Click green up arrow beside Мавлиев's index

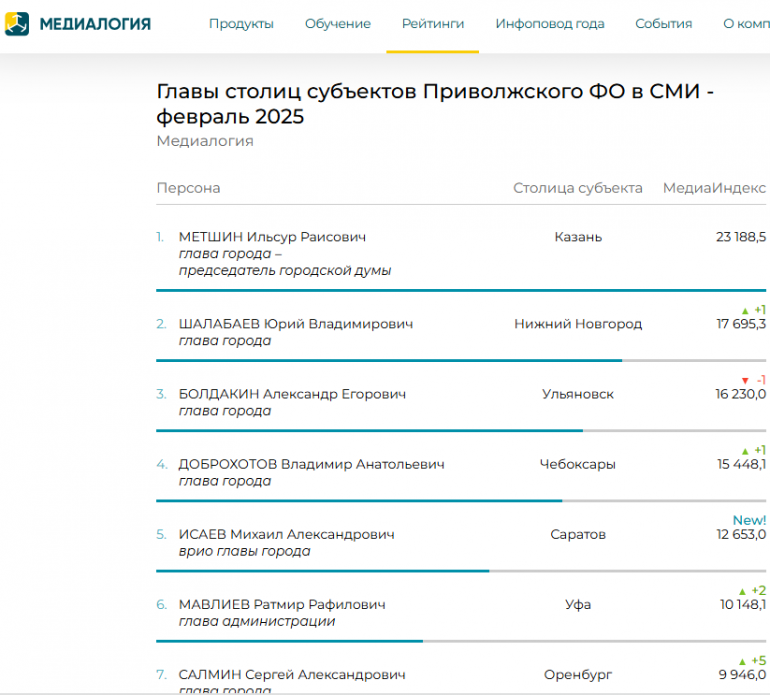click(x=742, y=591)
